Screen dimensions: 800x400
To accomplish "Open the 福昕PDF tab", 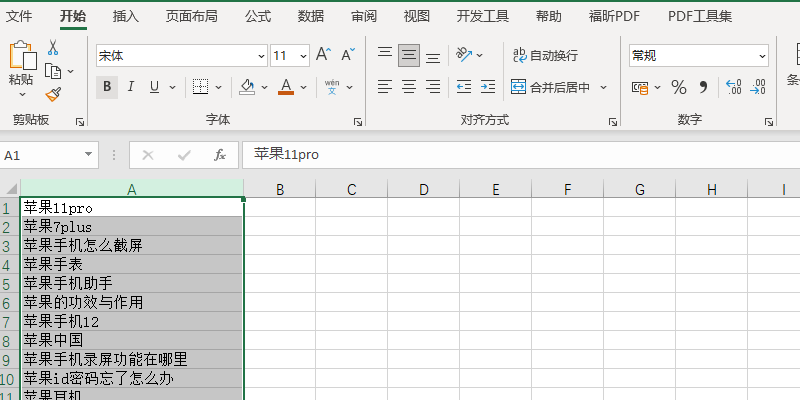I will pyautogui.click(x=614, y=16).
